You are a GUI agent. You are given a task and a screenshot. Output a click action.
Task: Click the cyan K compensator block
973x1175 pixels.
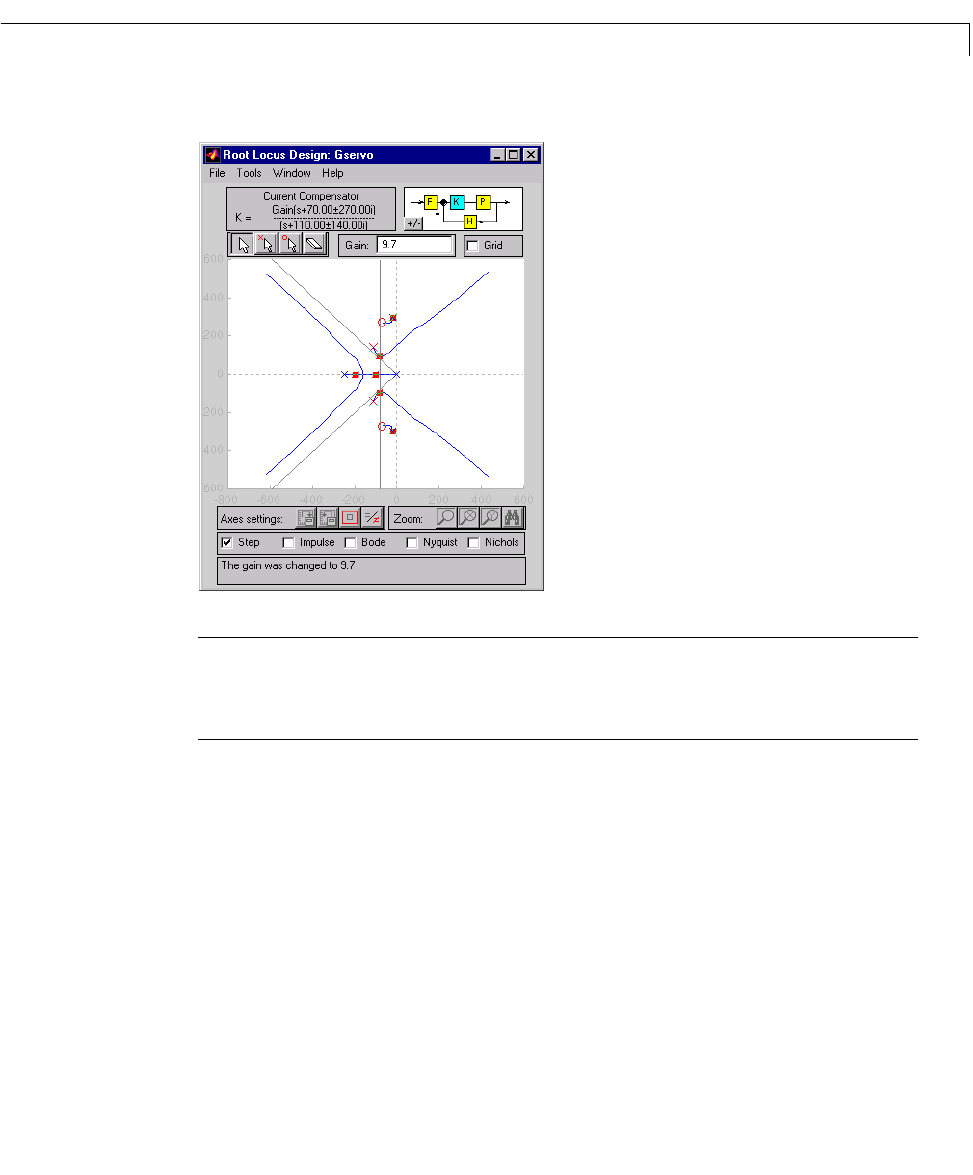click(457, 202)
